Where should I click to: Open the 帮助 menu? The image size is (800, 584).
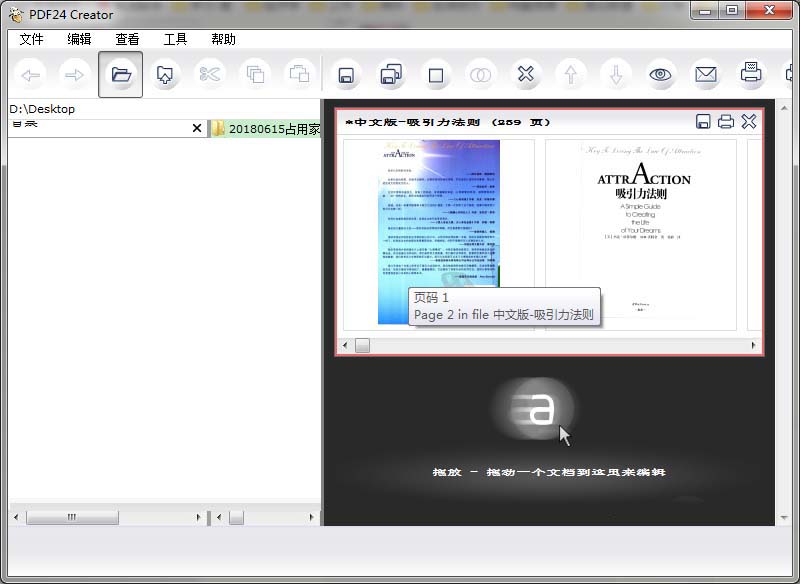223,39
